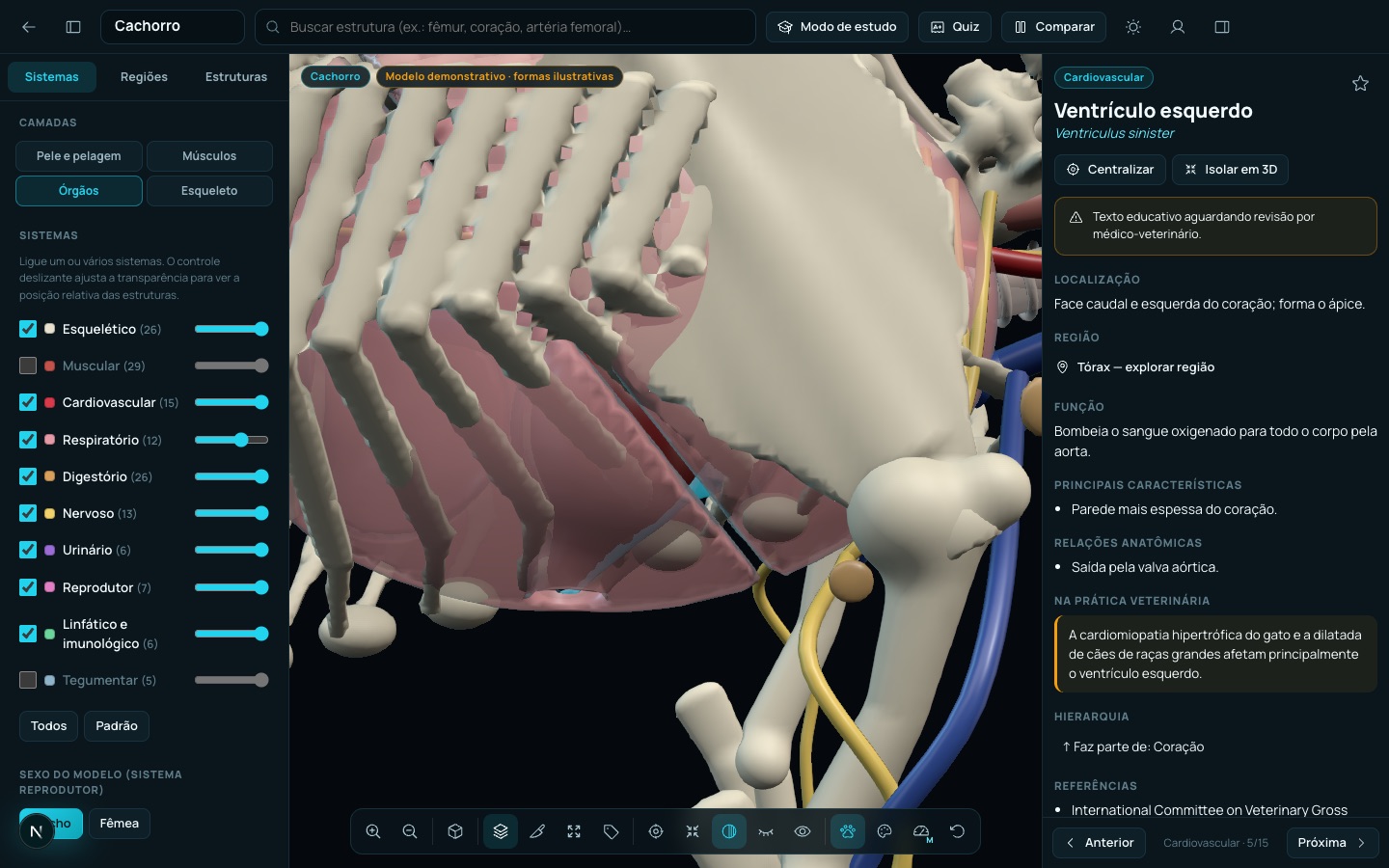The height and width of the screenshot is (868, 1389).
Task: Select the Esqueleto layer button
Action: point(209,191)
